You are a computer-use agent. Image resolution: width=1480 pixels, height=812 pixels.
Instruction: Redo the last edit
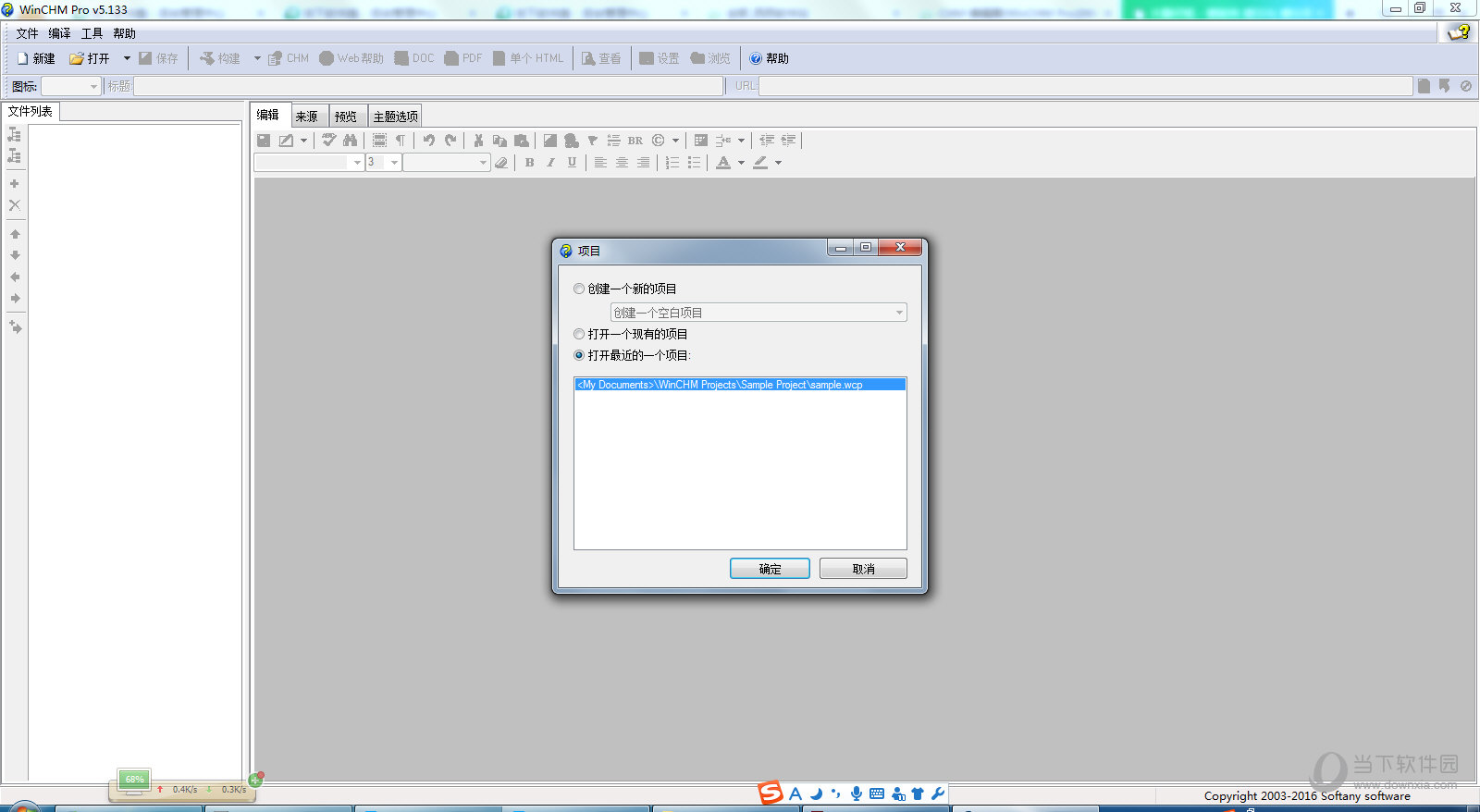pos(450,141)
